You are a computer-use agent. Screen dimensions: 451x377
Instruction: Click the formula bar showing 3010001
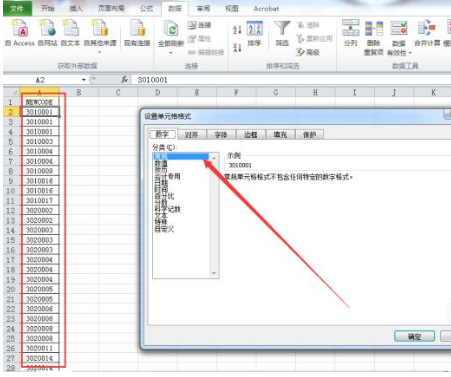[x=290, y=80]
